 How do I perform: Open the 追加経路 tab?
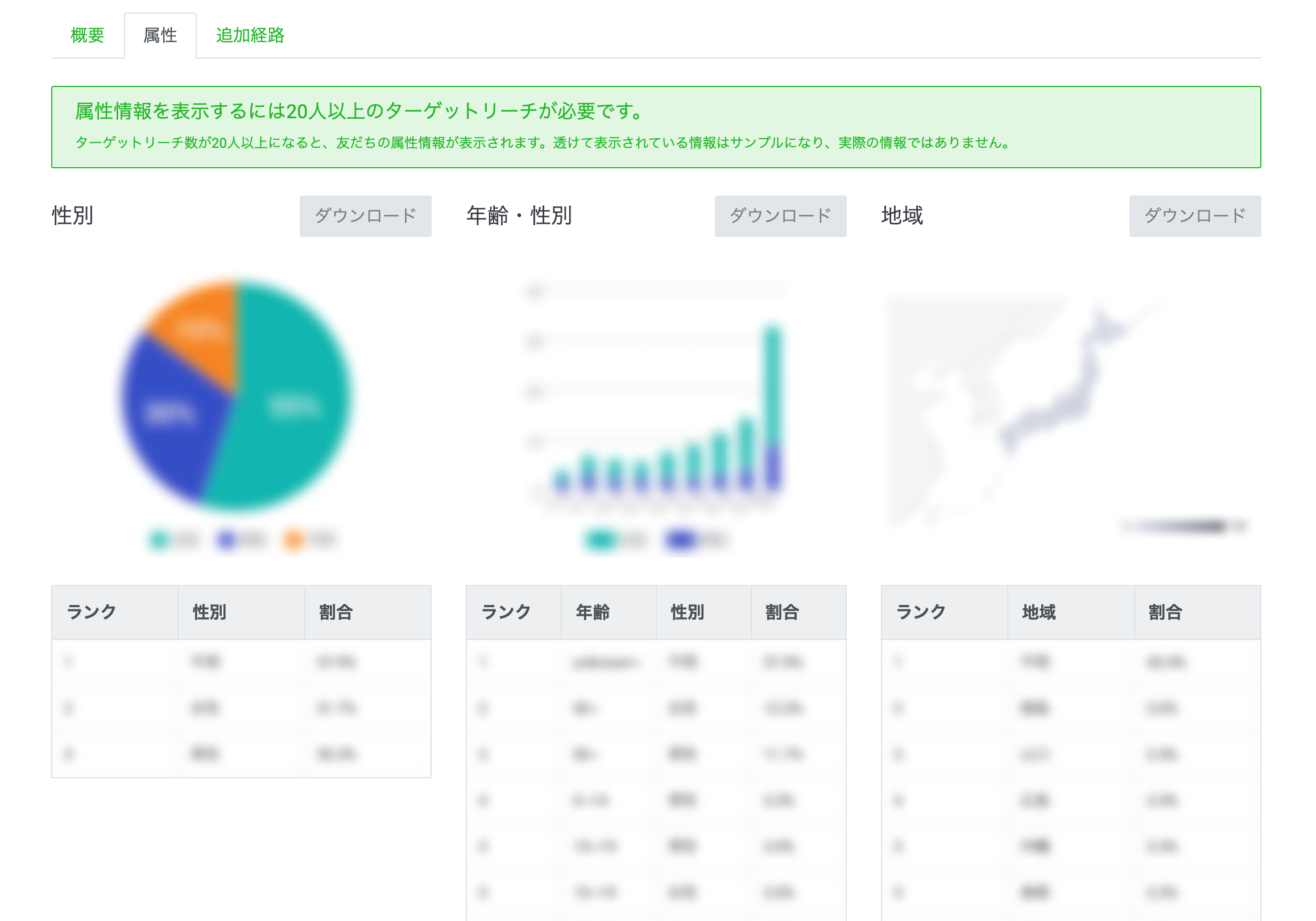click(250, 36)
